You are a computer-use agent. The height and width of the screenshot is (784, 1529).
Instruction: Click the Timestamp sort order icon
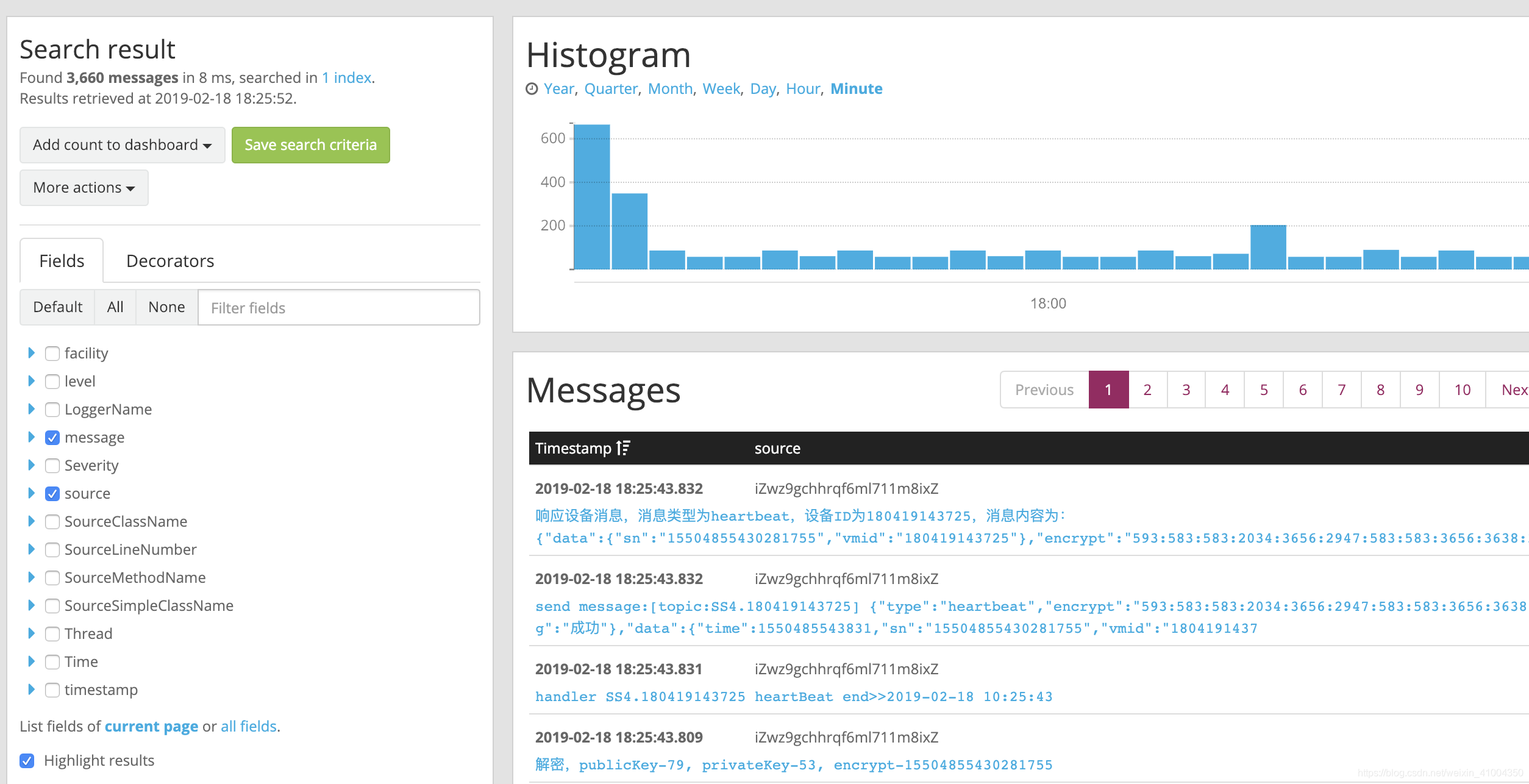(x=622, y=448)
